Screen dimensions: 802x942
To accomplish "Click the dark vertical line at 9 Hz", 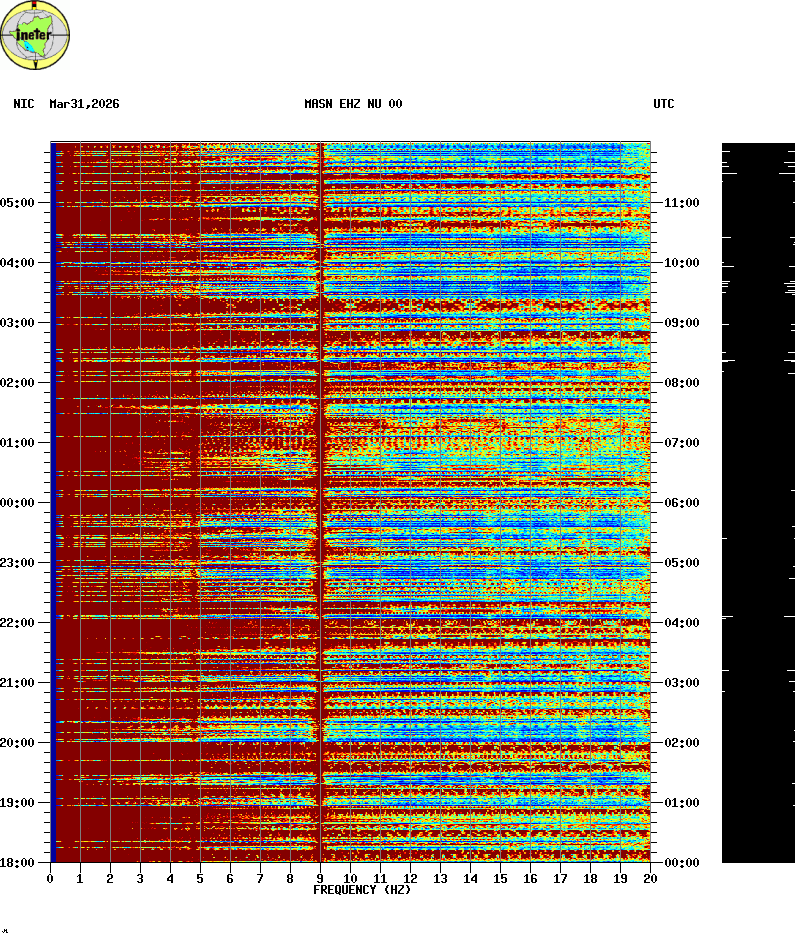I will [x=320, y=500].
